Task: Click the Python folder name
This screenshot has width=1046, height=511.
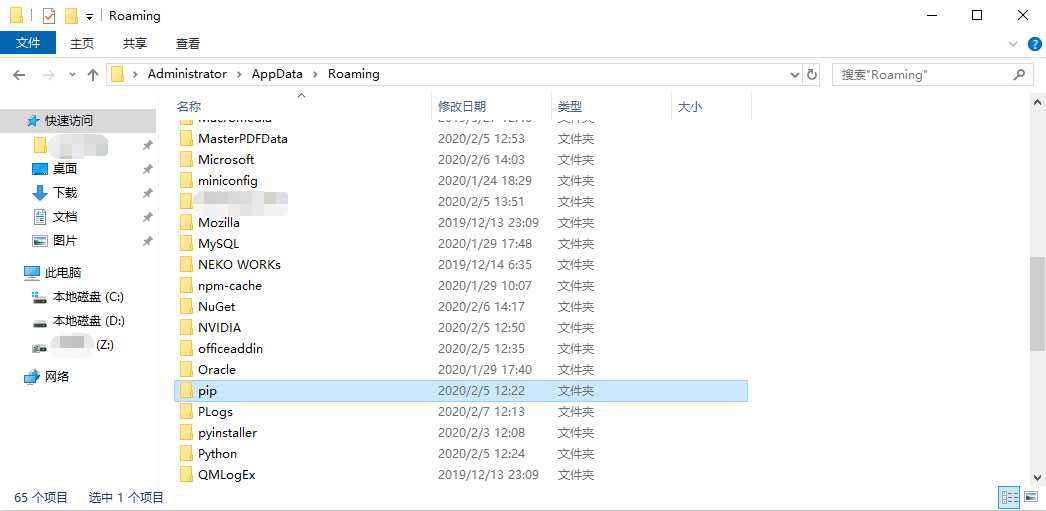Action: tap(217, 454)
